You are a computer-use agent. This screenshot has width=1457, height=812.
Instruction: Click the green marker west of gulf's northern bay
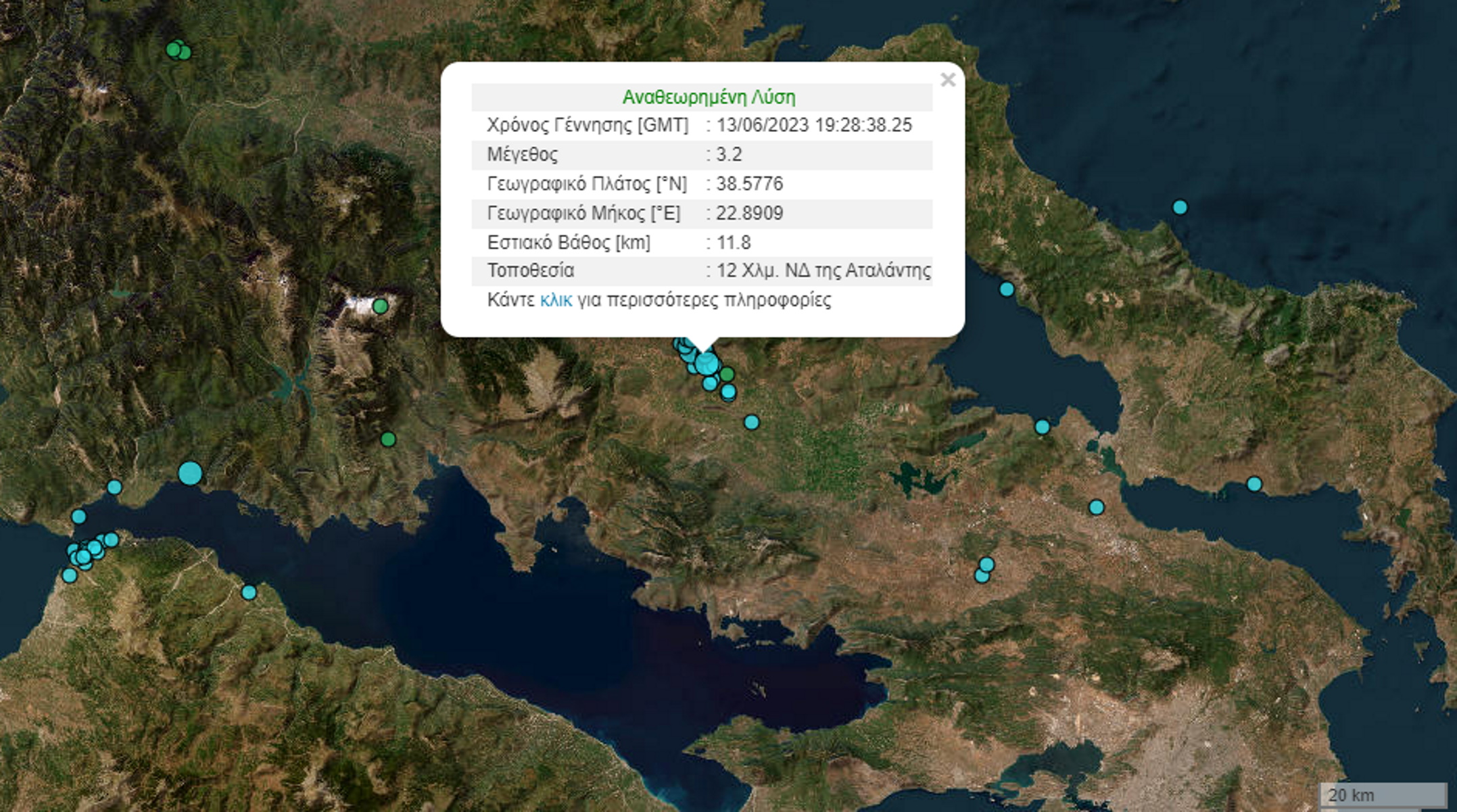click(388, 439)
